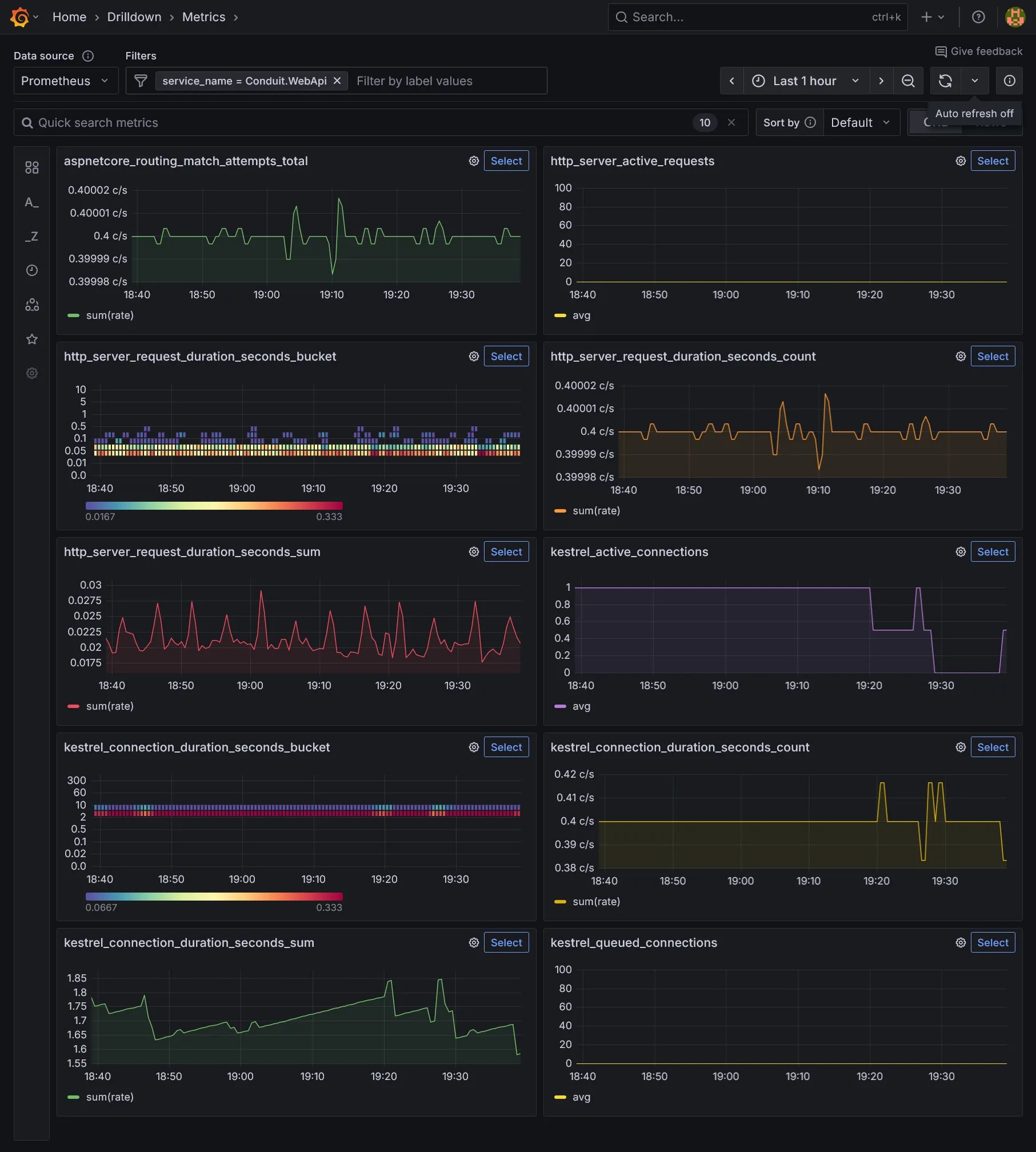Configure the http_server_active_requests panel gear
Image resolution: width=1036 pixels, height=1152 pixels.
[x=960, y=161]
